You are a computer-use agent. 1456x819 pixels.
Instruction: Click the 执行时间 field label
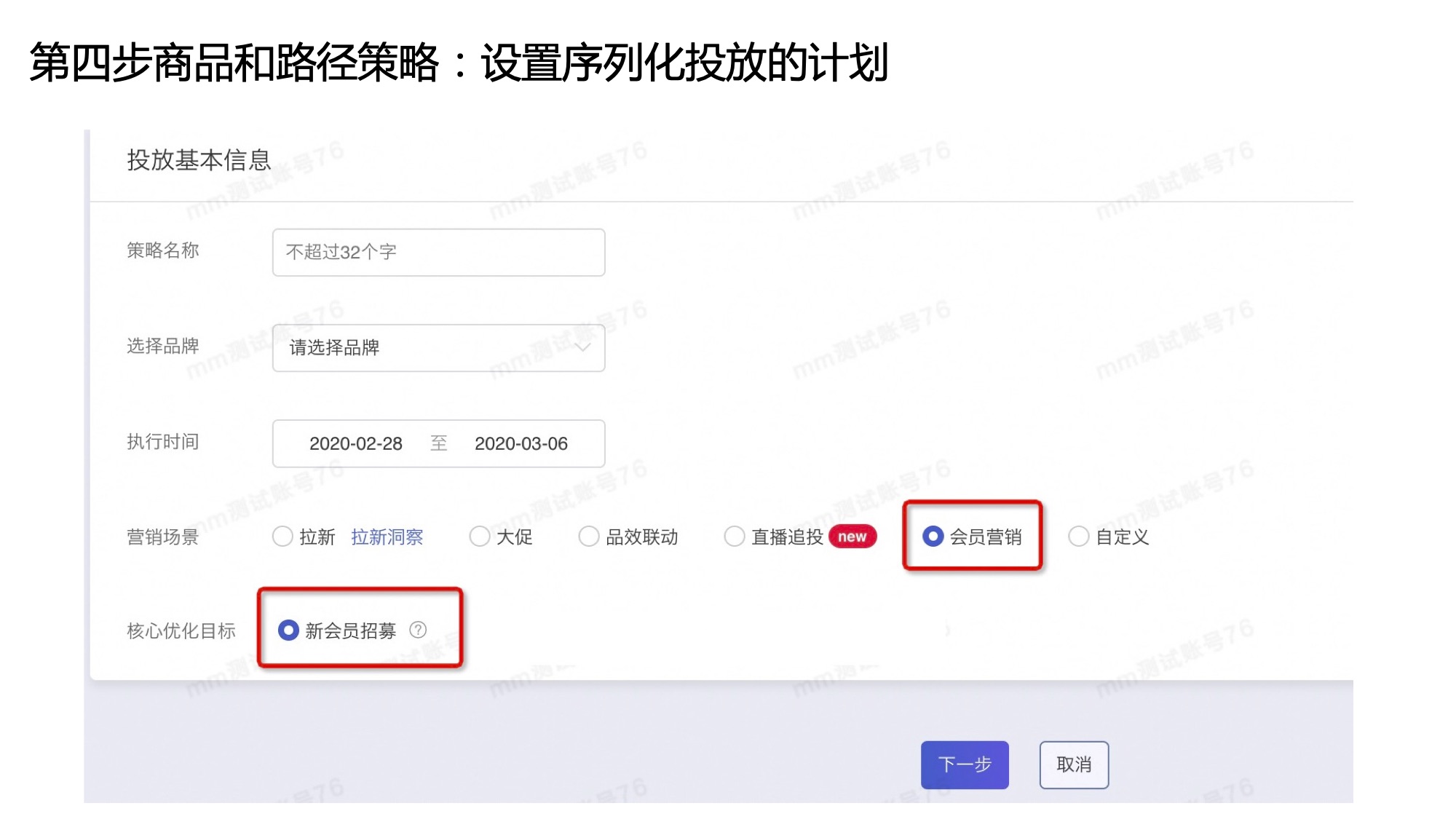point(162,441)
